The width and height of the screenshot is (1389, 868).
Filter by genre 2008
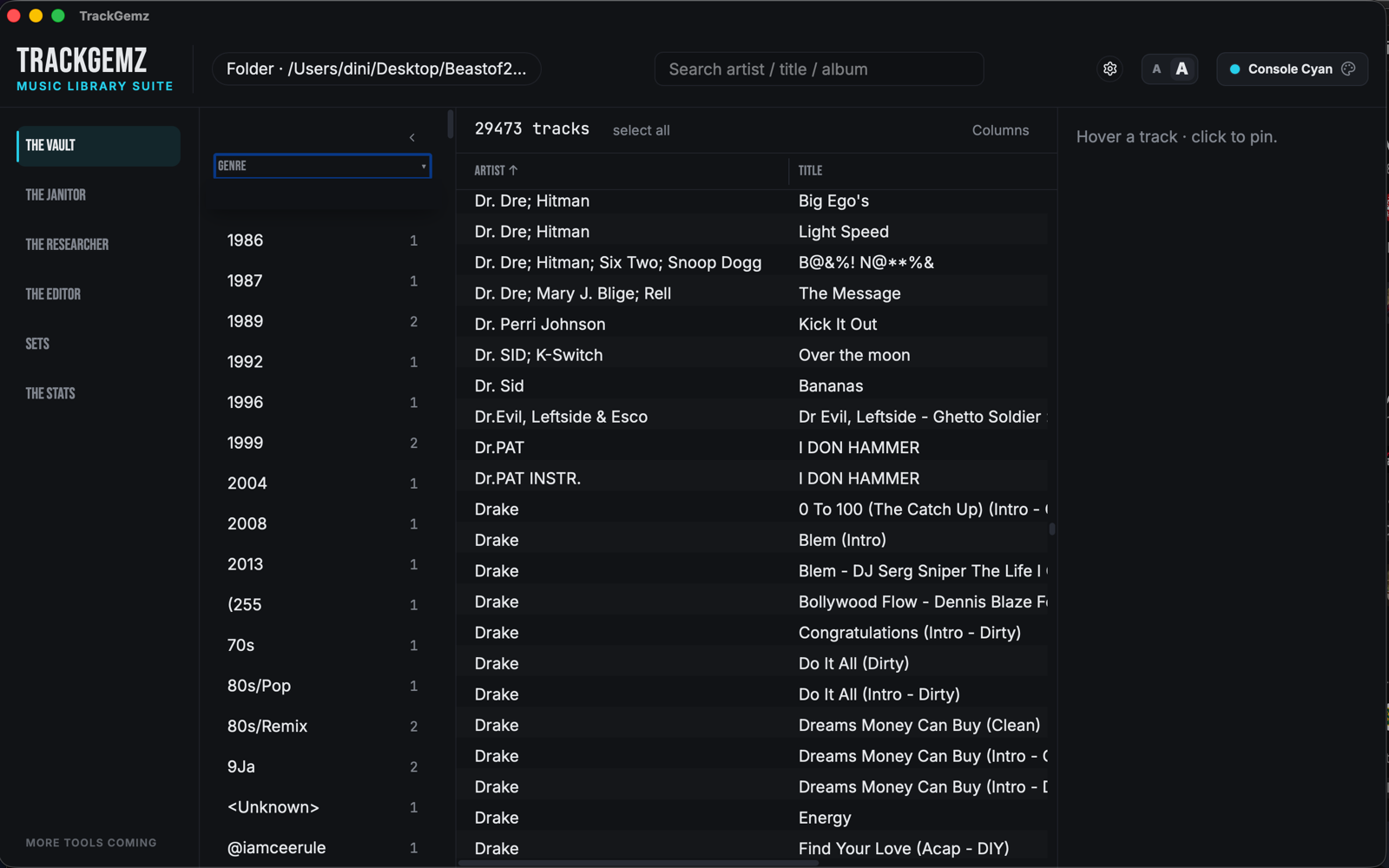(x=322, y=523)
